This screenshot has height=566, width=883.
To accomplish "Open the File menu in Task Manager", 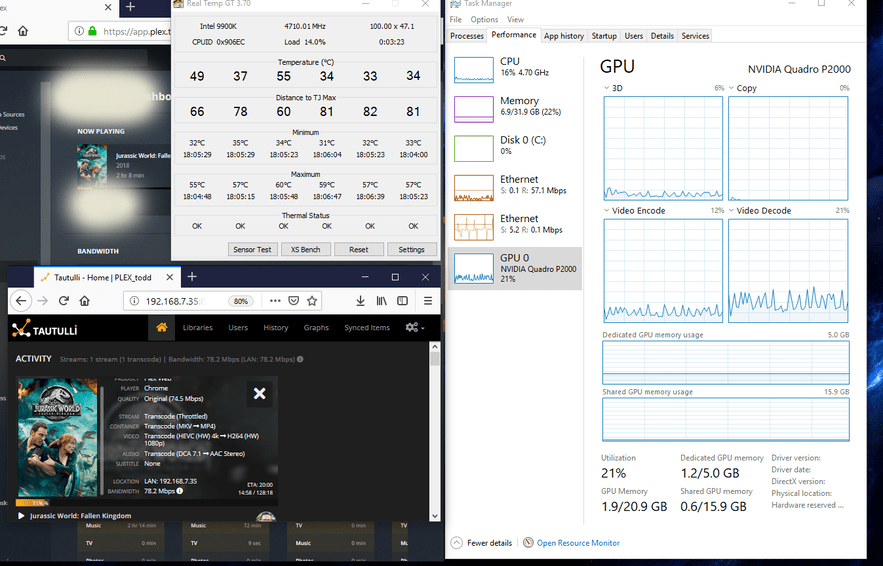I will (456, 19).
